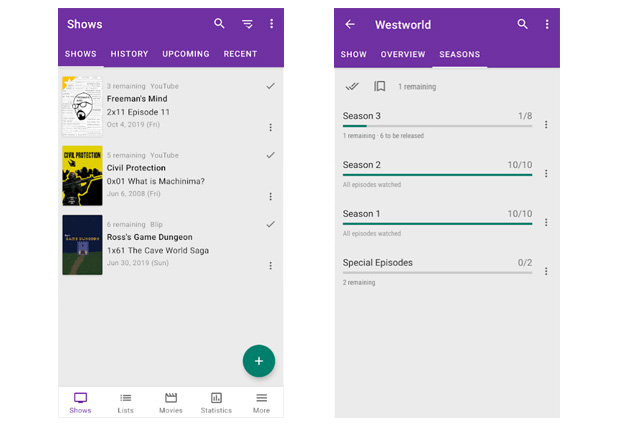Viewport: 620px width, 426px height.
Task: Go back from the Westworld screen
Action: tap(350, 25)
